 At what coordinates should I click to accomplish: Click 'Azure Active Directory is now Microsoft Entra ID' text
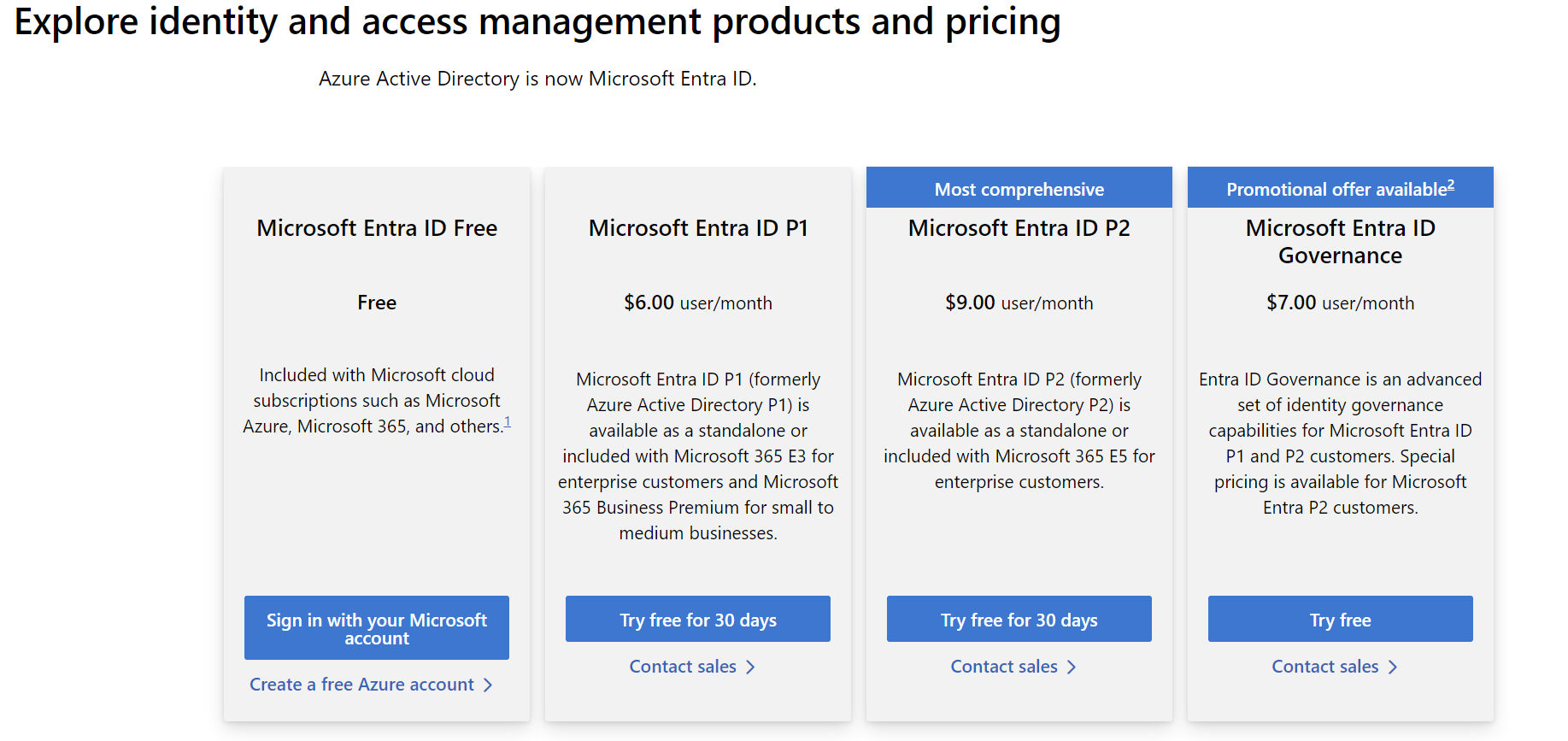pos(537,79)
